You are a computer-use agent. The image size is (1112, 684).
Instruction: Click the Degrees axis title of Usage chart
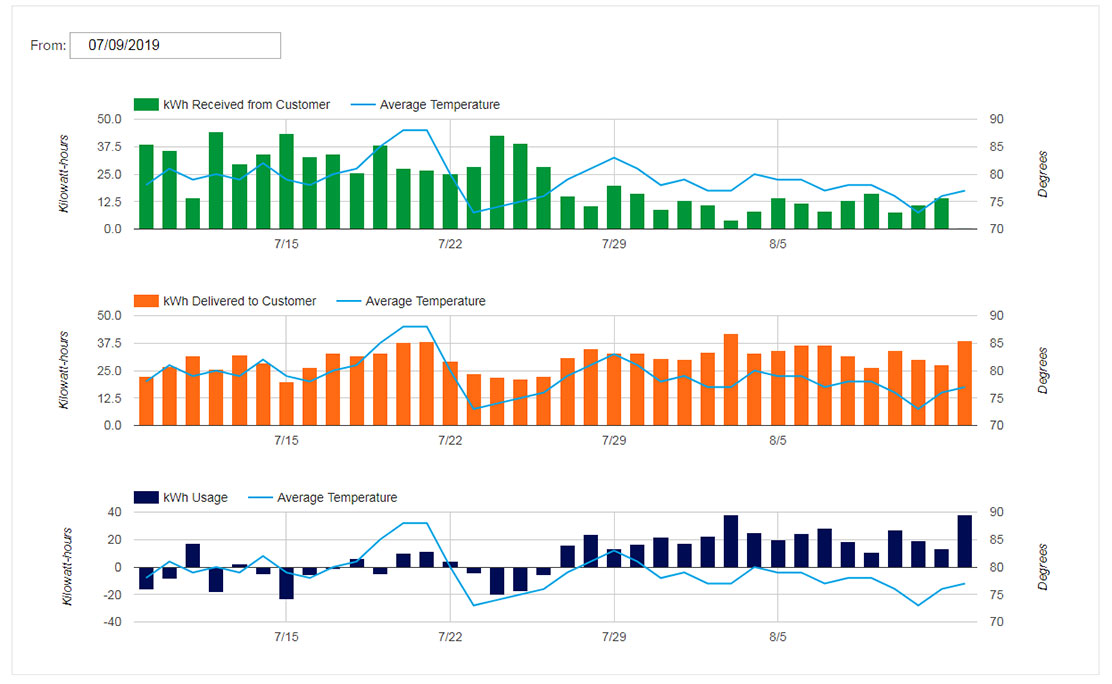pos(1043,567)
